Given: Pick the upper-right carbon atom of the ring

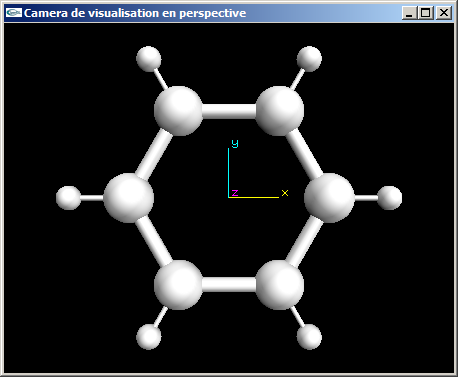Looking at the screenshot, I should (279, 111).
